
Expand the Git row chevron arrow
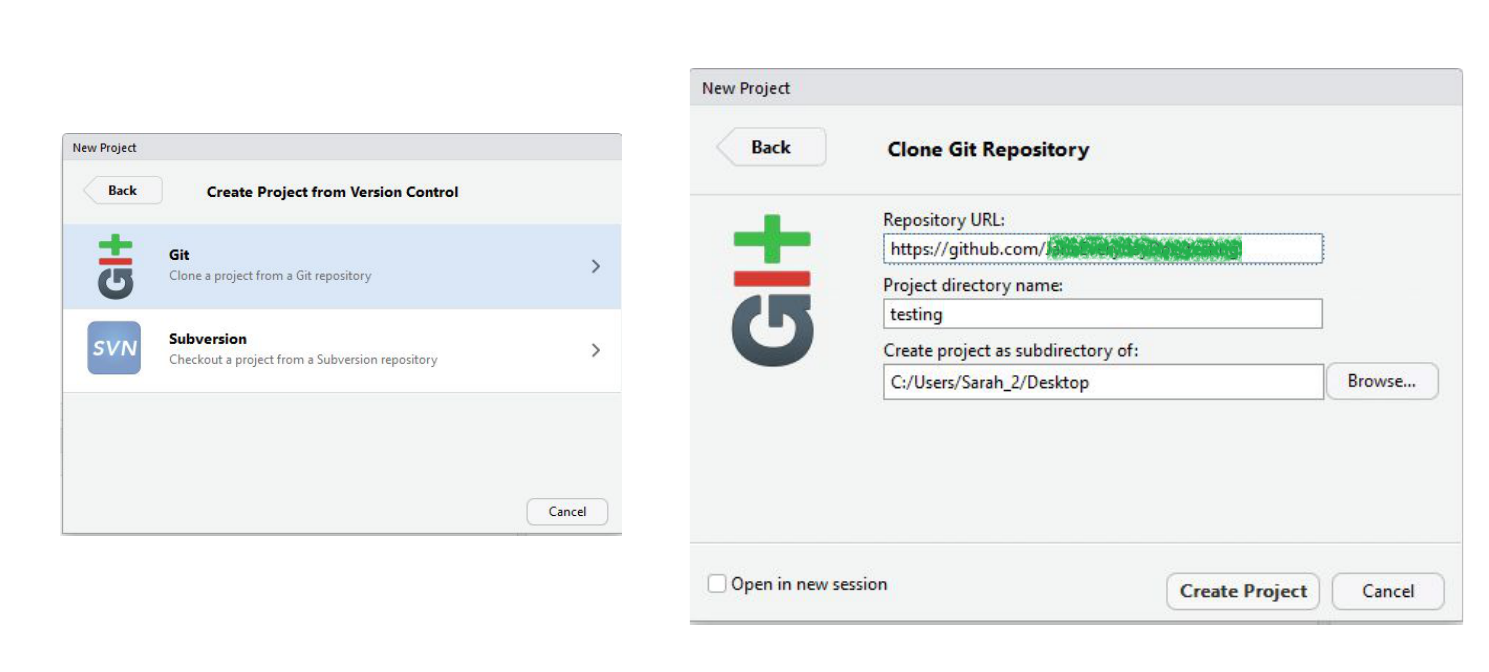596,266
